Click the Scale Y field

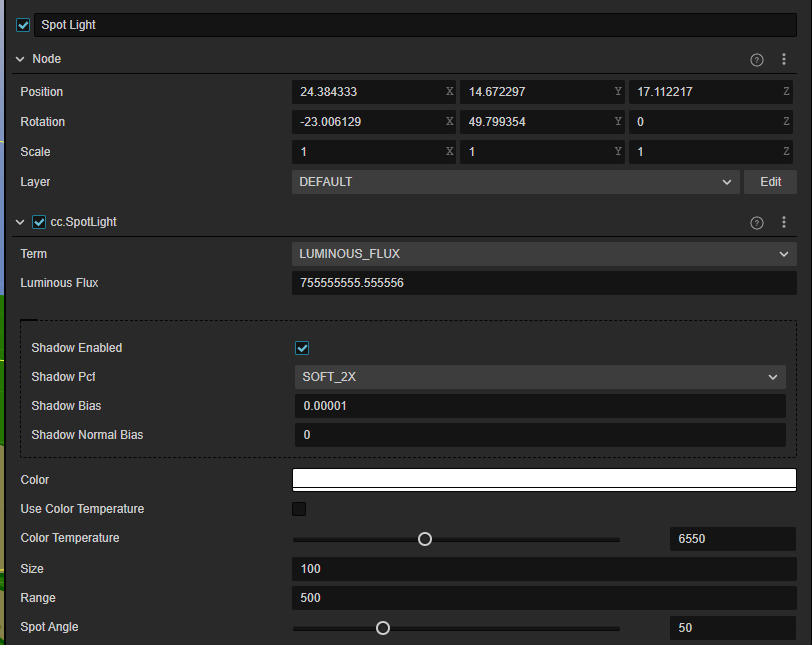click(x=542, y=152)
